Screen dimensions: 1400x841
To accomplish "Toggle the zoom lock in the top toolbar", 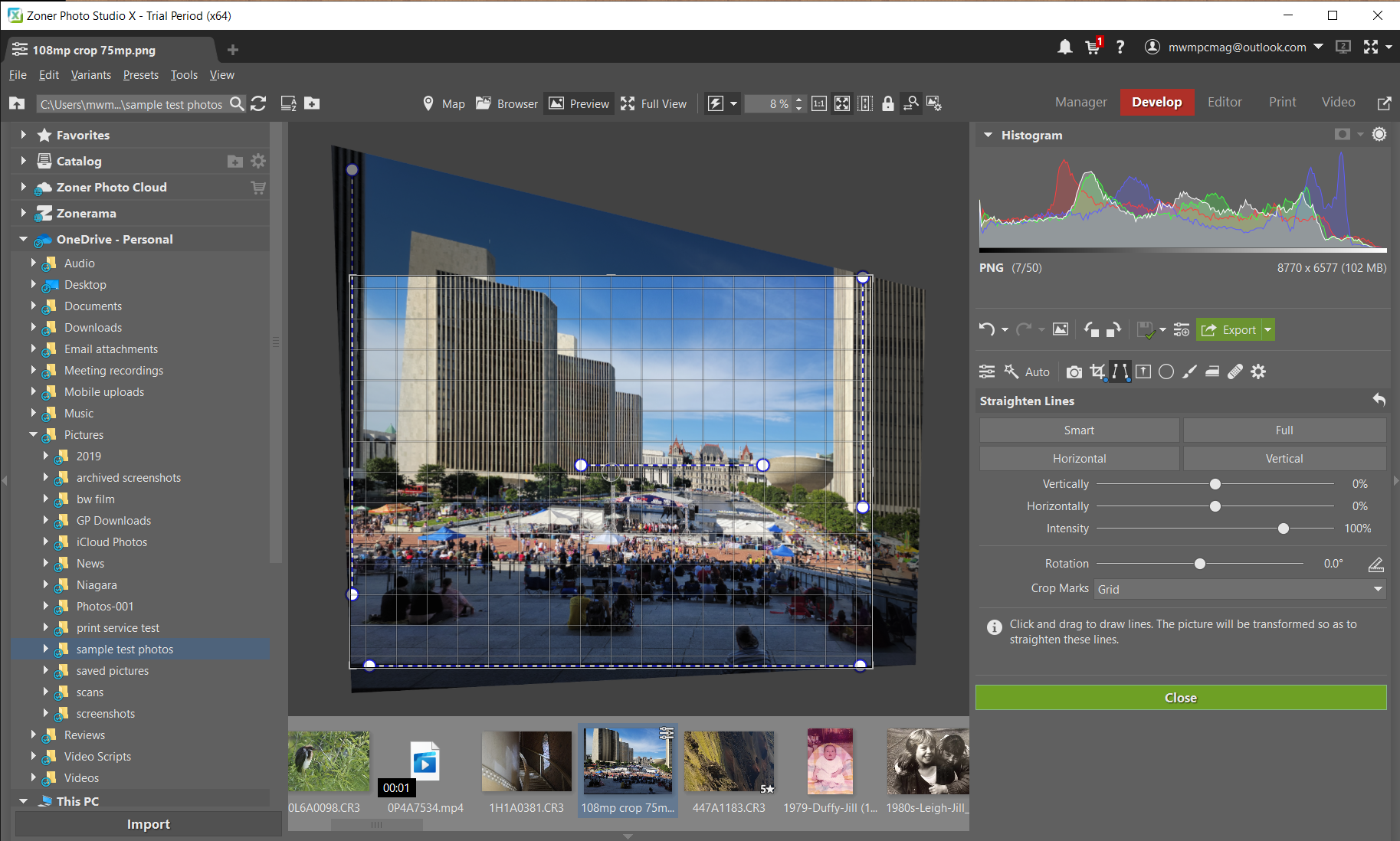I will pos(887,103).
